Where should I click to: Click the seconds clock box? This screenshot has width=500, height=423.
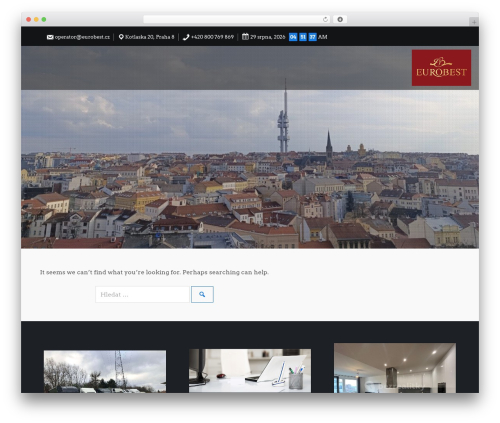[312, 37]
